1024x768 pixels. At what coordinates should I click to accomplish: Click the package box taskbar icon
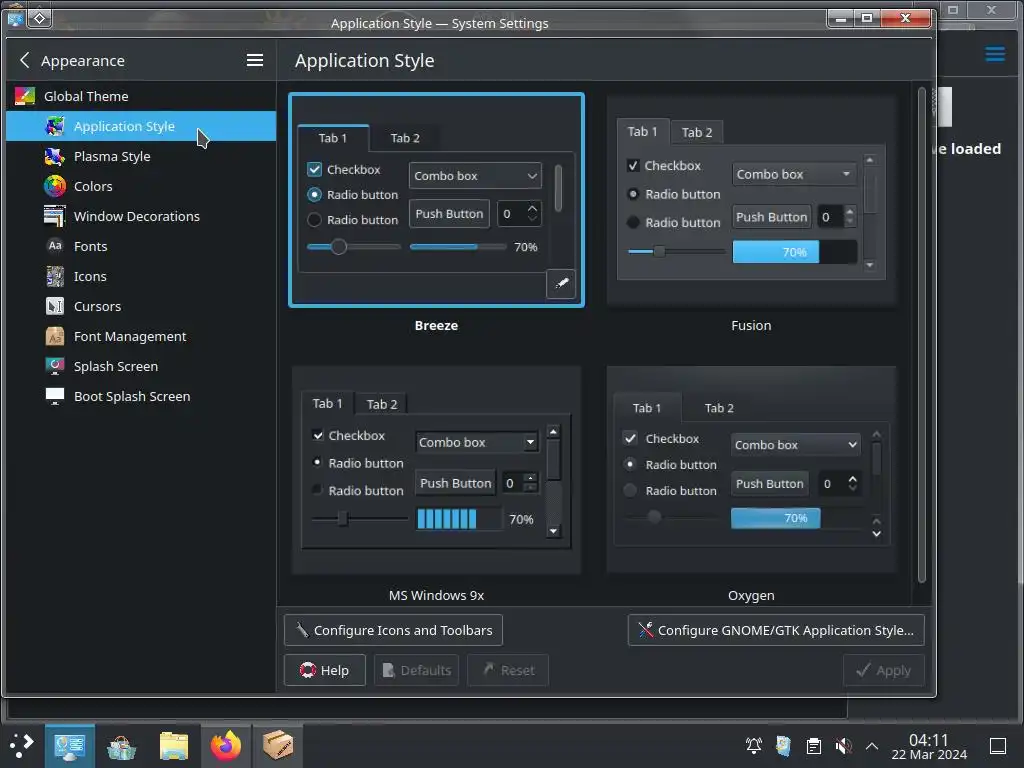pyautogui.click(x=278, y=746)
